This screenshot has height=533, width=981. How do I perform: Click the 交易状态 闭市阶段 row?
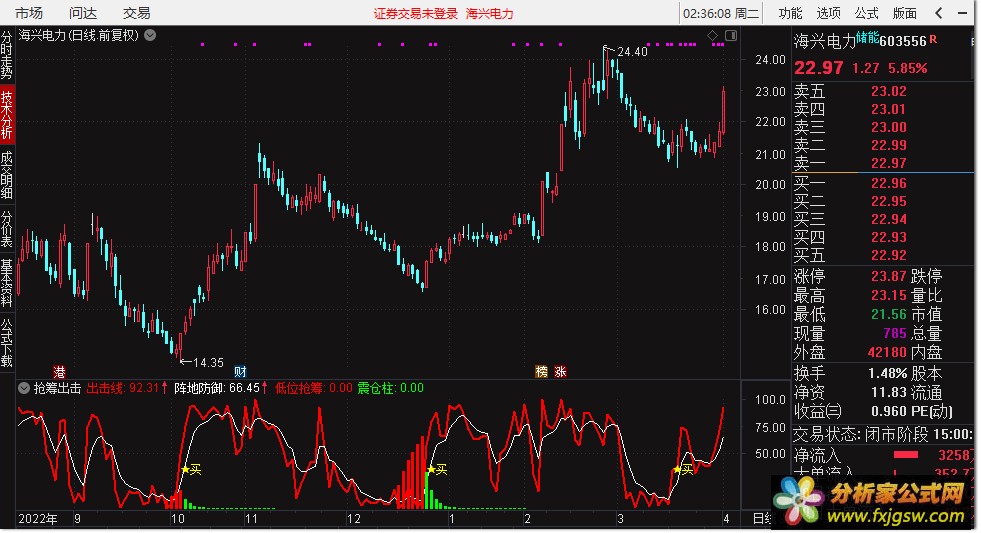[x=883, y=434]
